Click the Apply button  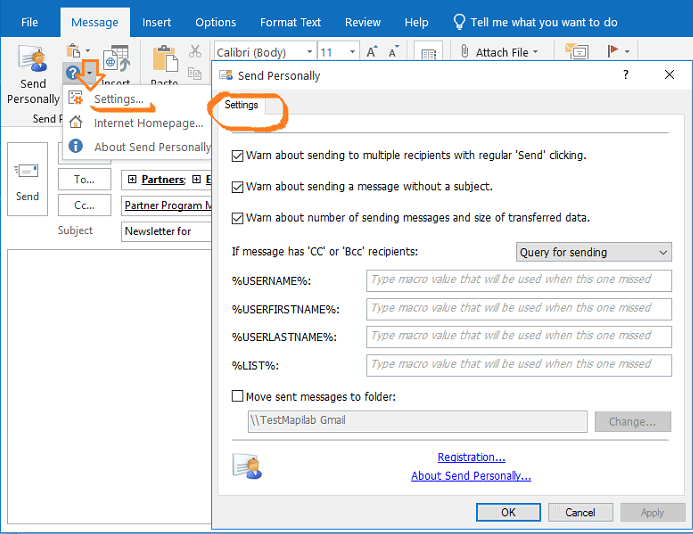[x=652, y=512]
